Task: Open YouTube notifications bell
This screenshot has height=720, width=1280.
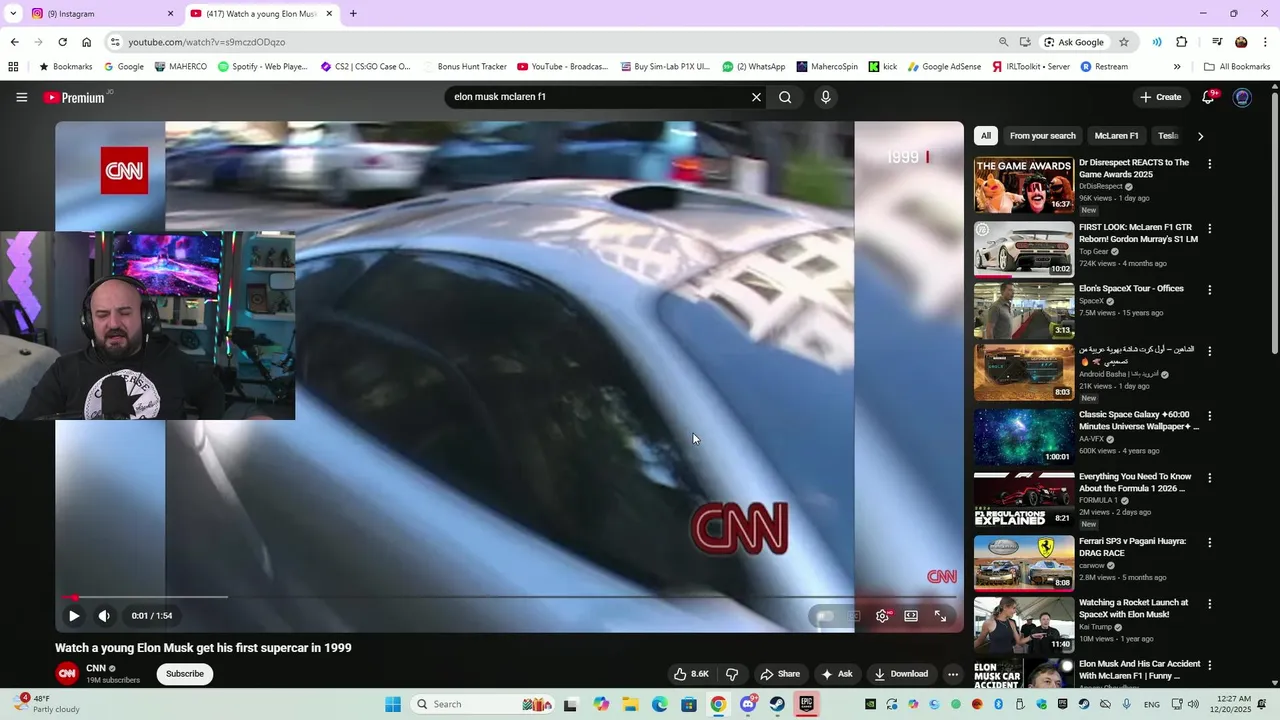Action: (x=1209, y=97)
